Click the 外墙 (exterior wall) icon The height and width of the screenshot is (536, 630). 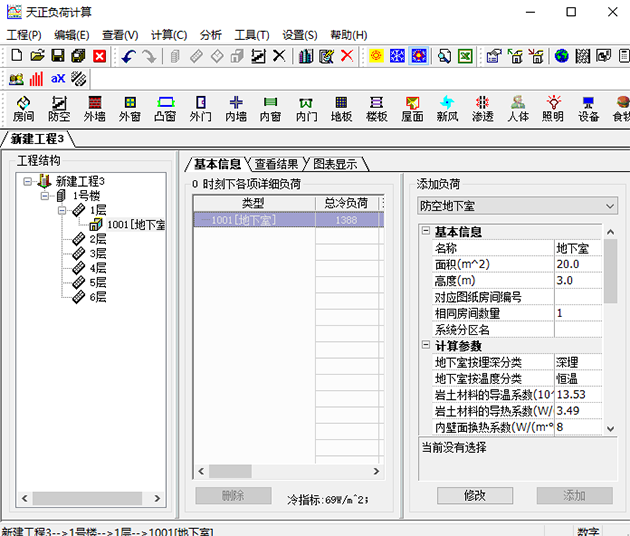(x=94, y=108)
